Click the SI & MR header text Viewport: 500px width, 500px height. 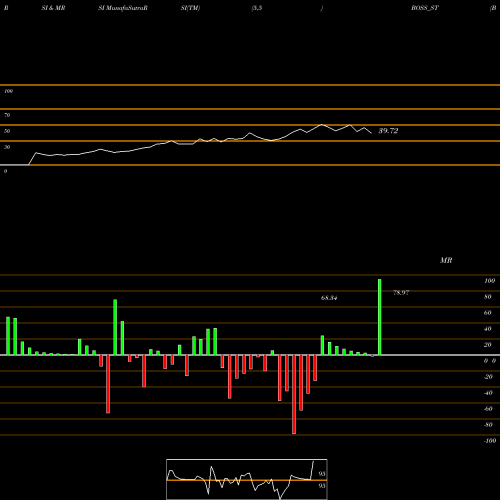click(x=53, y=8)
